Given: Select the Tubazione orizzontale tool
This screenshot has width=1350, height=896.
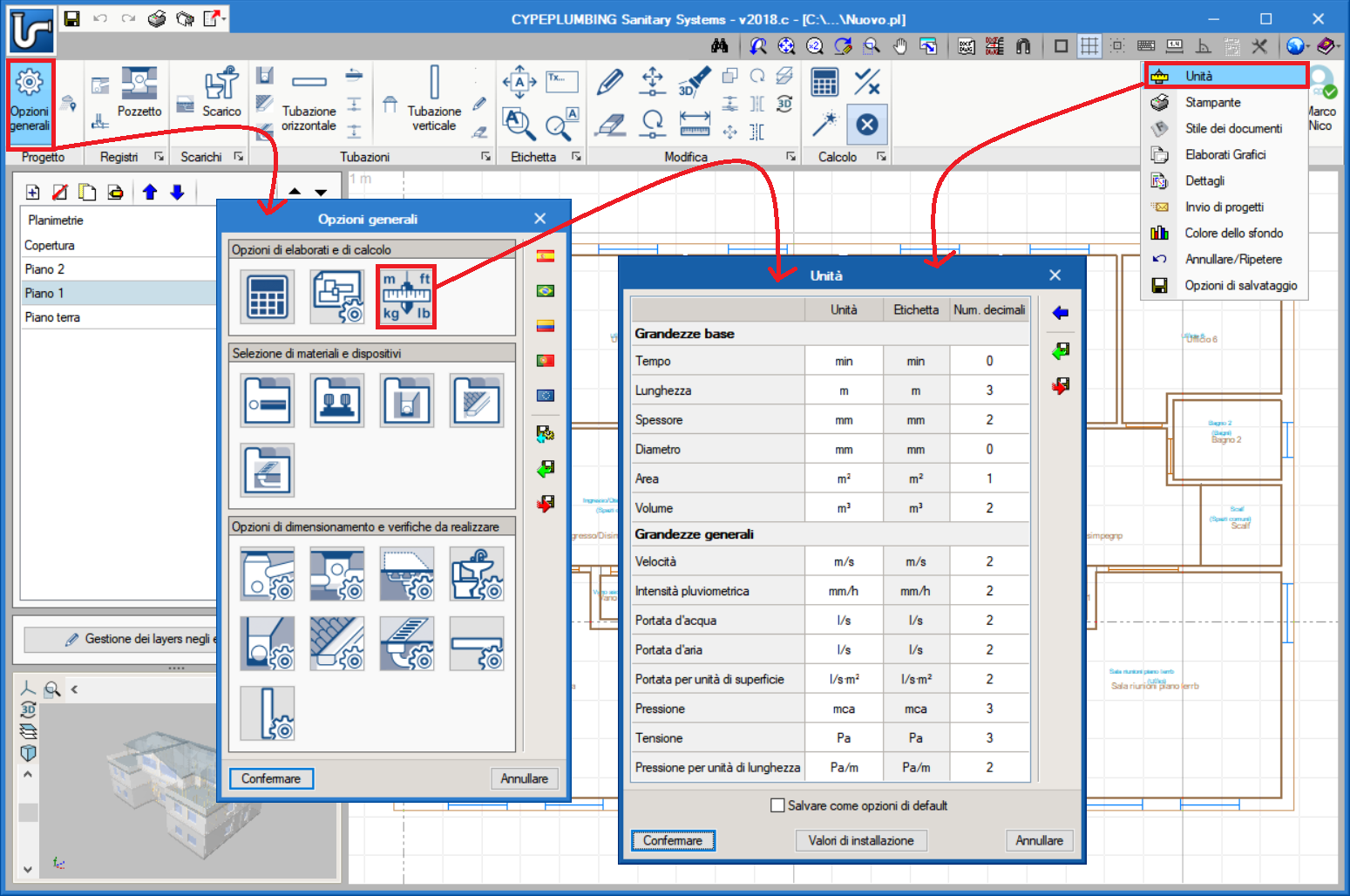Looking at the screenshot, I should [309, 100].
